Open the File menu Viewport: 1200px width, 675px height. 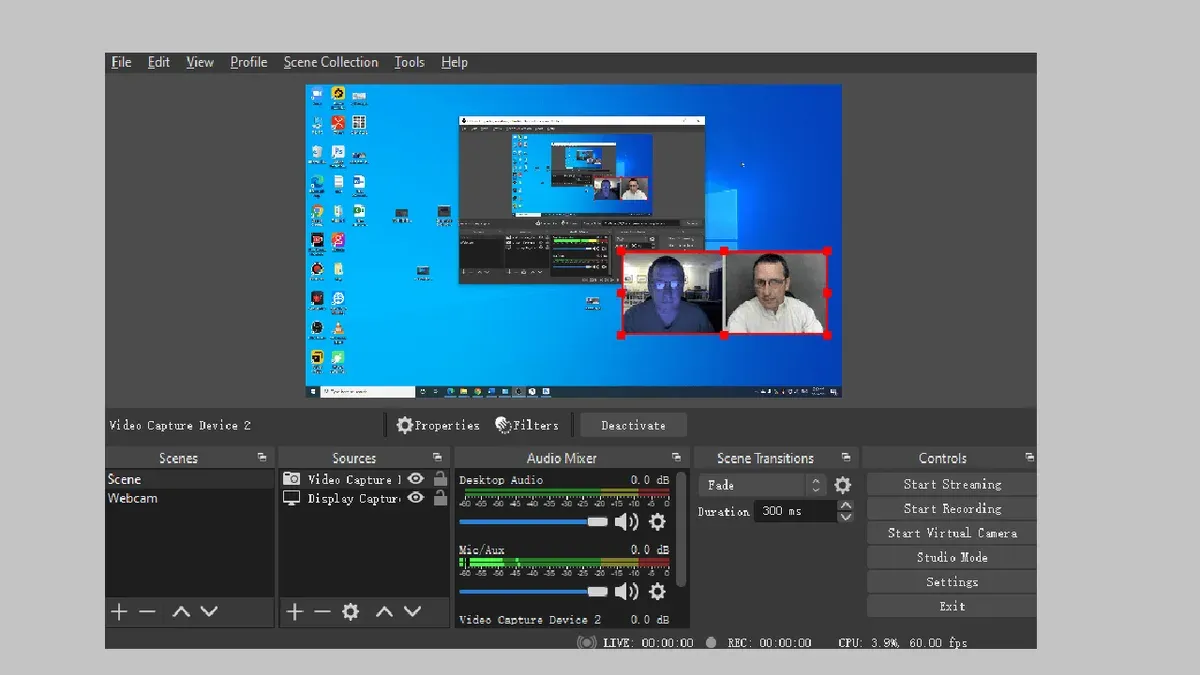click(121, 62)
